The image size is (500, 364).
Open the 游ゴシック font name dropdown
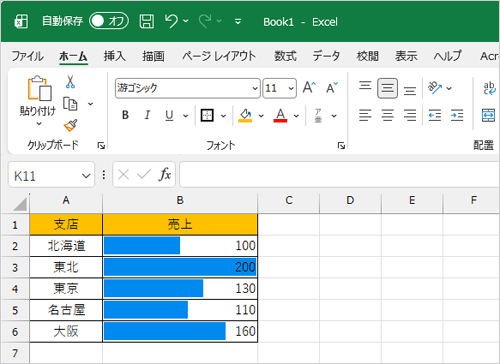click(255, 88)
